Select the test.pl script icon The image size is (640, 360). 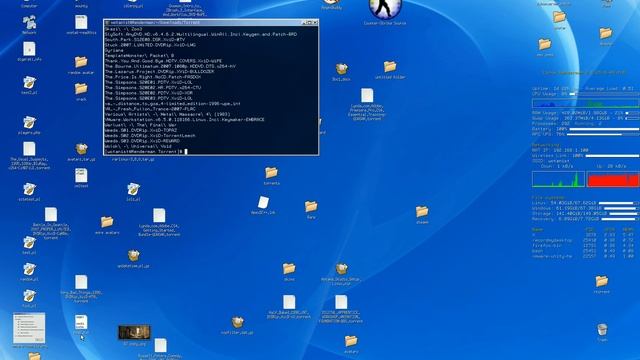tap(29, 245)
